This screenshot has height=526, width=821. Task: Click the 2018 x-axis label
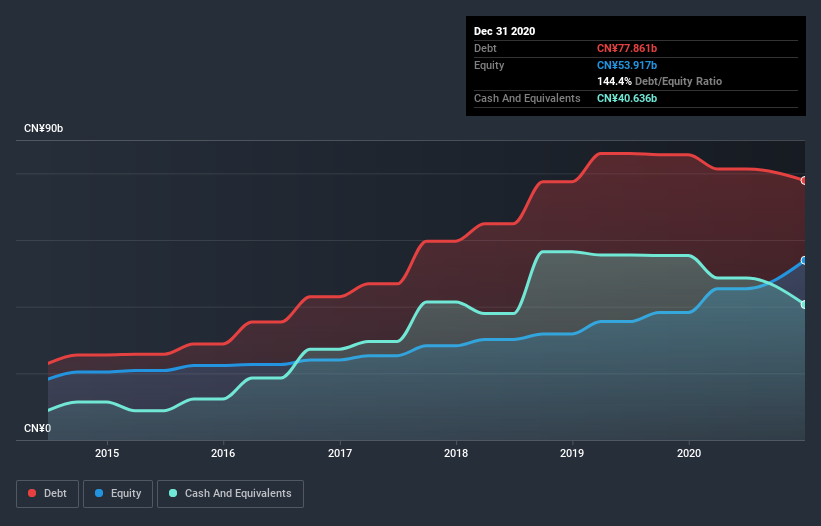click(456, 453)
